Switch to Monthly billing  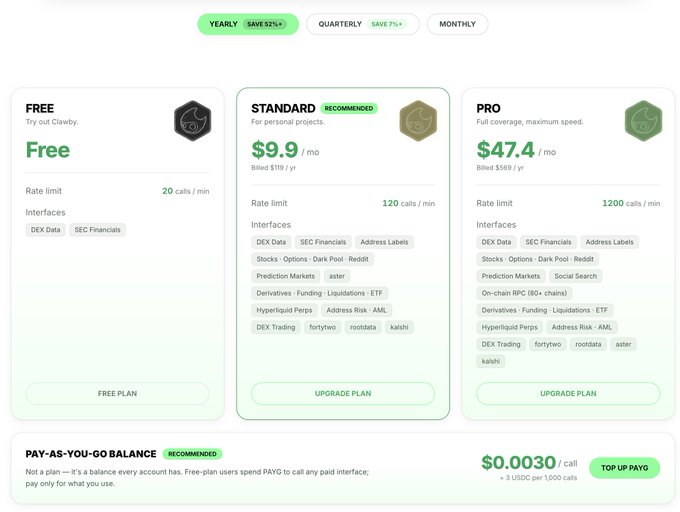tap(458, 24)
